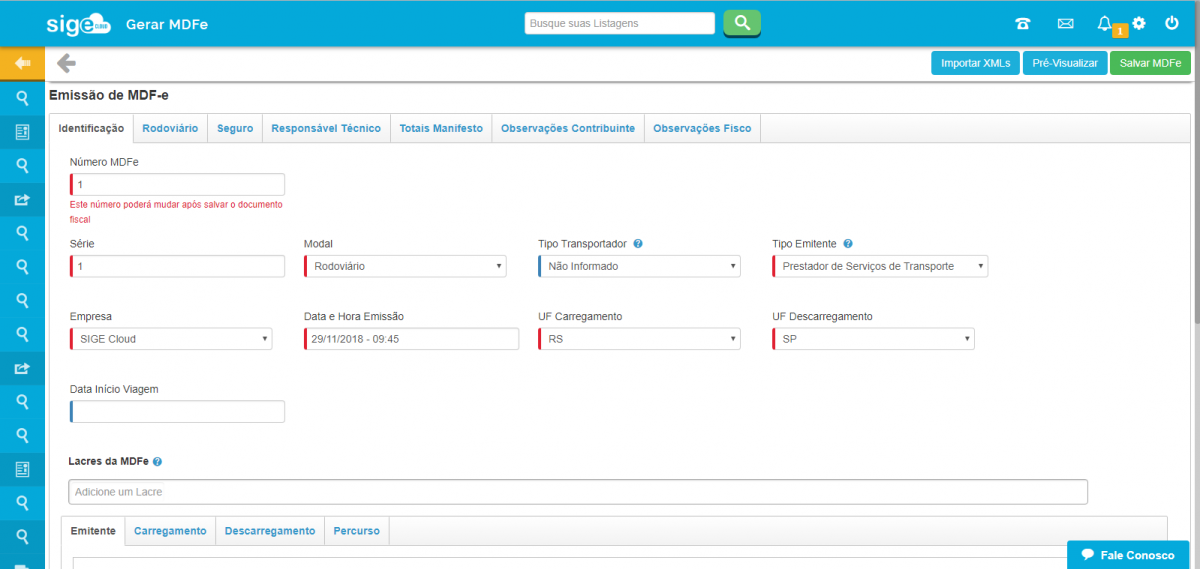This screenshot has width=1200, height=569.
Task: Click help icon next to Tipo Transportador
Action: (638, 244)
